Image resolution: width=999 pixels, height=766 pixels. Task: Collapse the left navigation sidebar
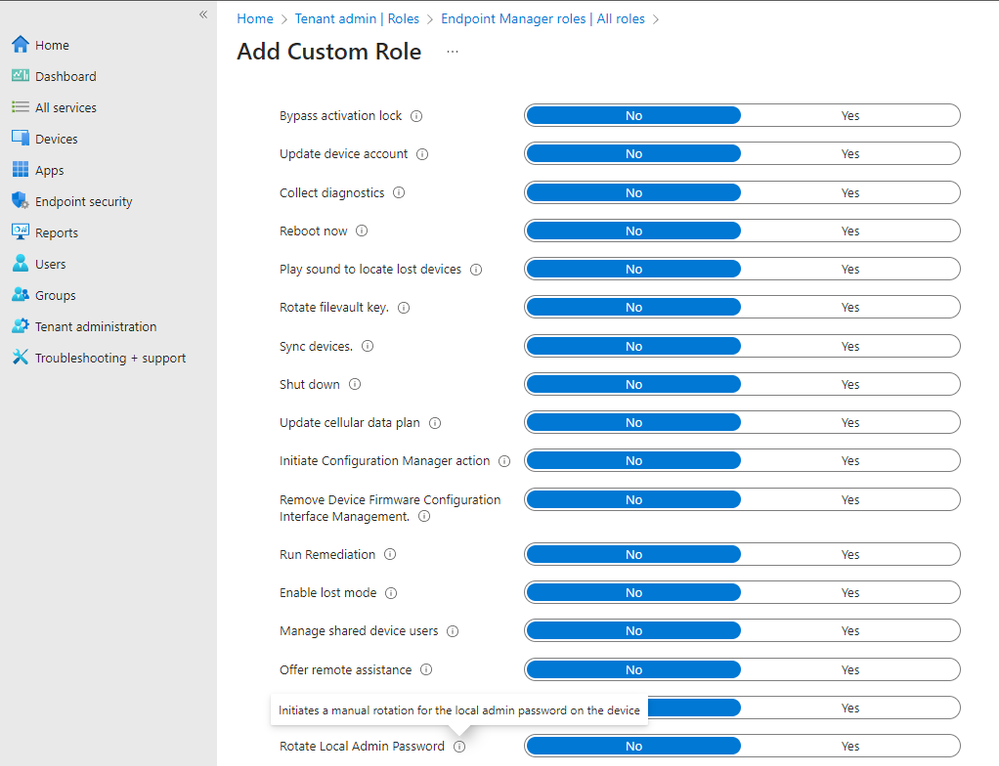203,15
